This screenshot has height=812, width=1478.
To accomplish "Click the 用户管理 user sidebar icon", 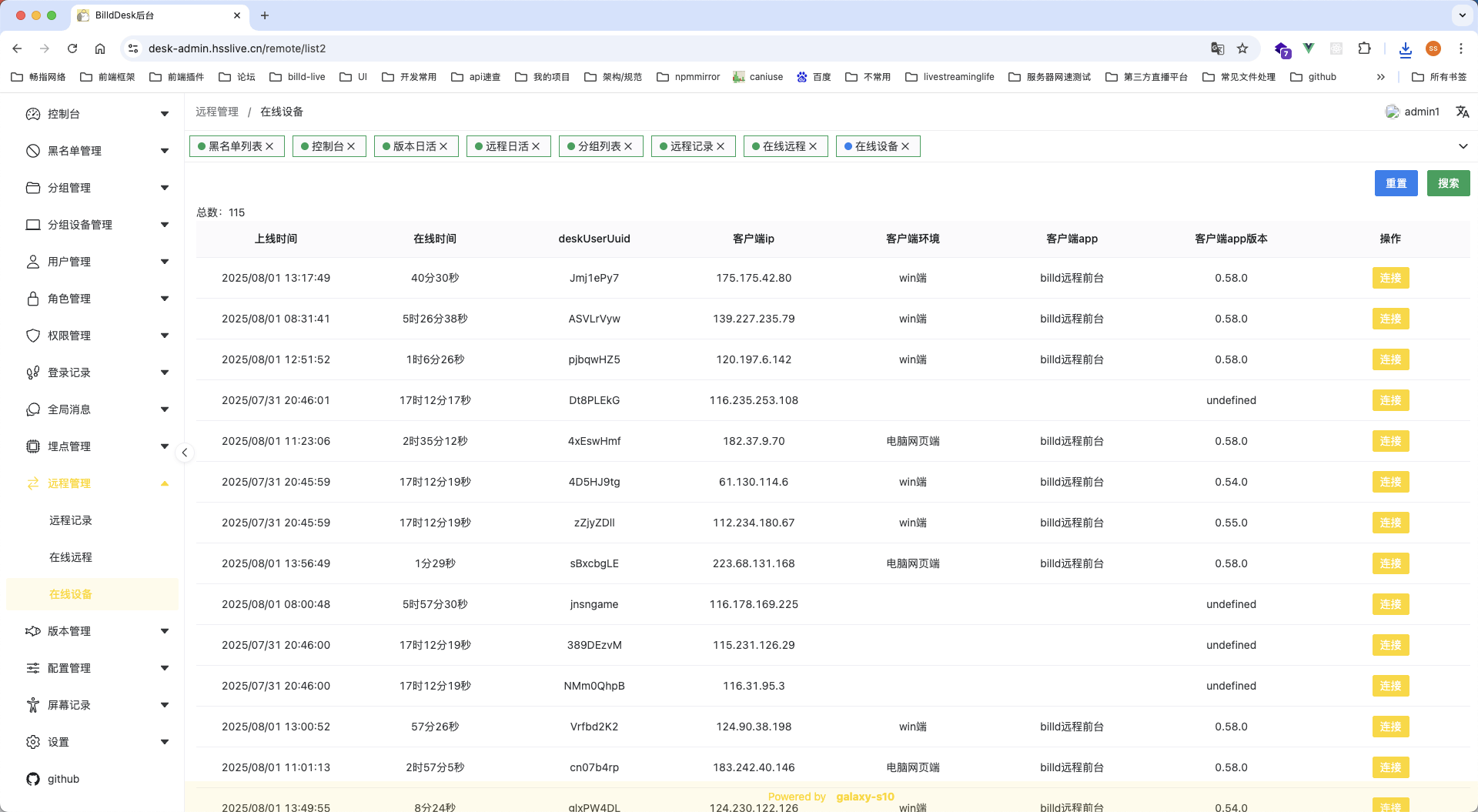I will [x=33, y=262].
